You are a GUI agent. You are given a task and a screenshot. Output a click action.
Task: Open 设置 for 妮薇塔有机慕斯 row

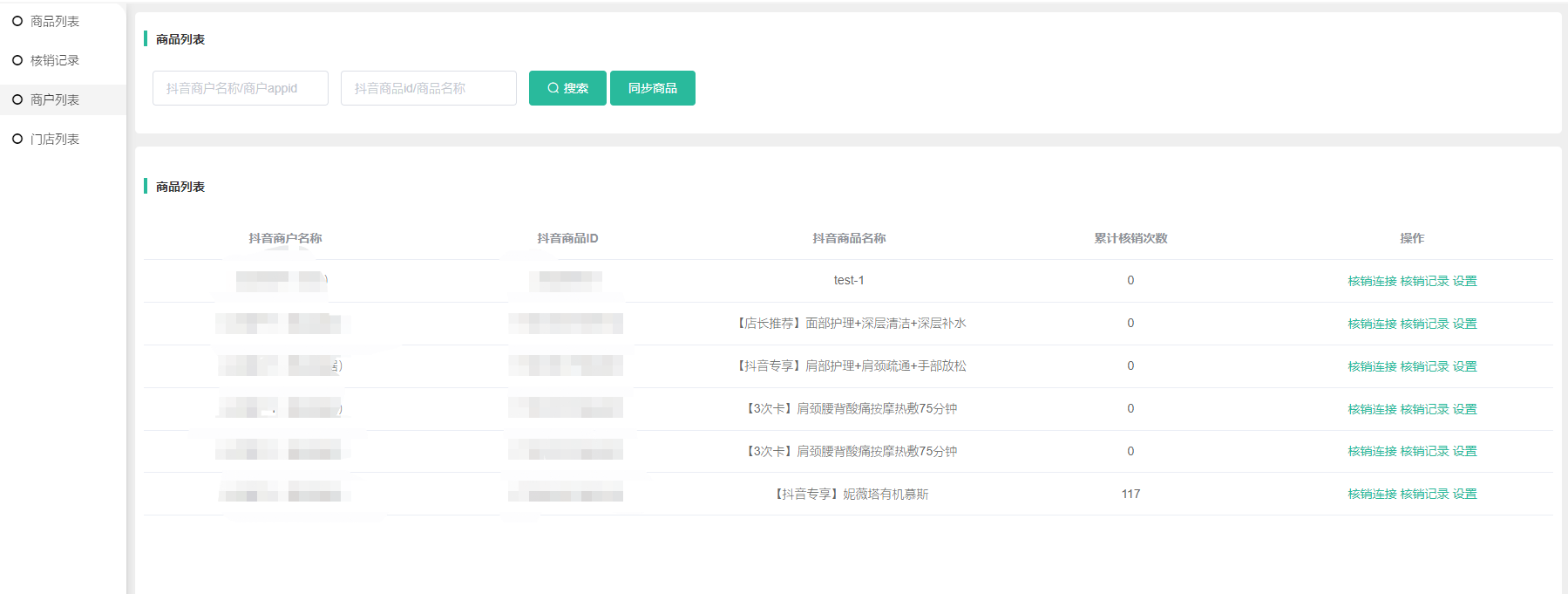click(x=1464, y=494)
